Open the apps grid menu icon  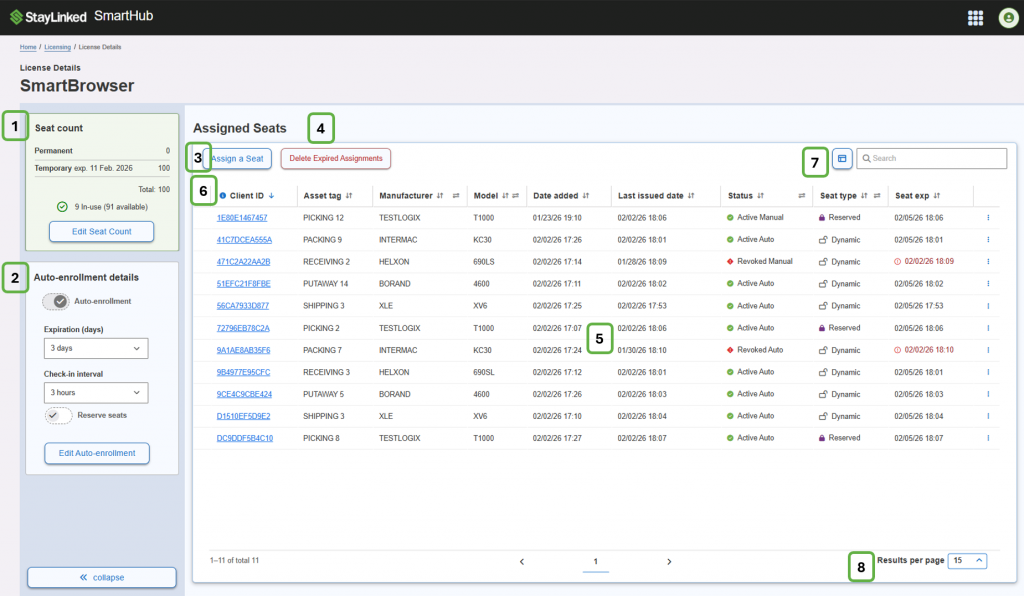975,17
